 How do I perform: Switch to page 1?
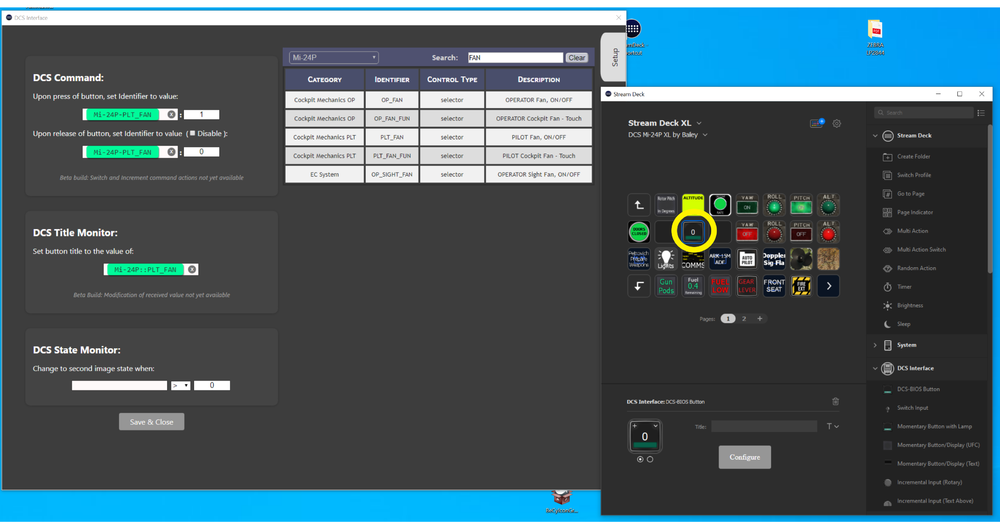click(728, 318)
